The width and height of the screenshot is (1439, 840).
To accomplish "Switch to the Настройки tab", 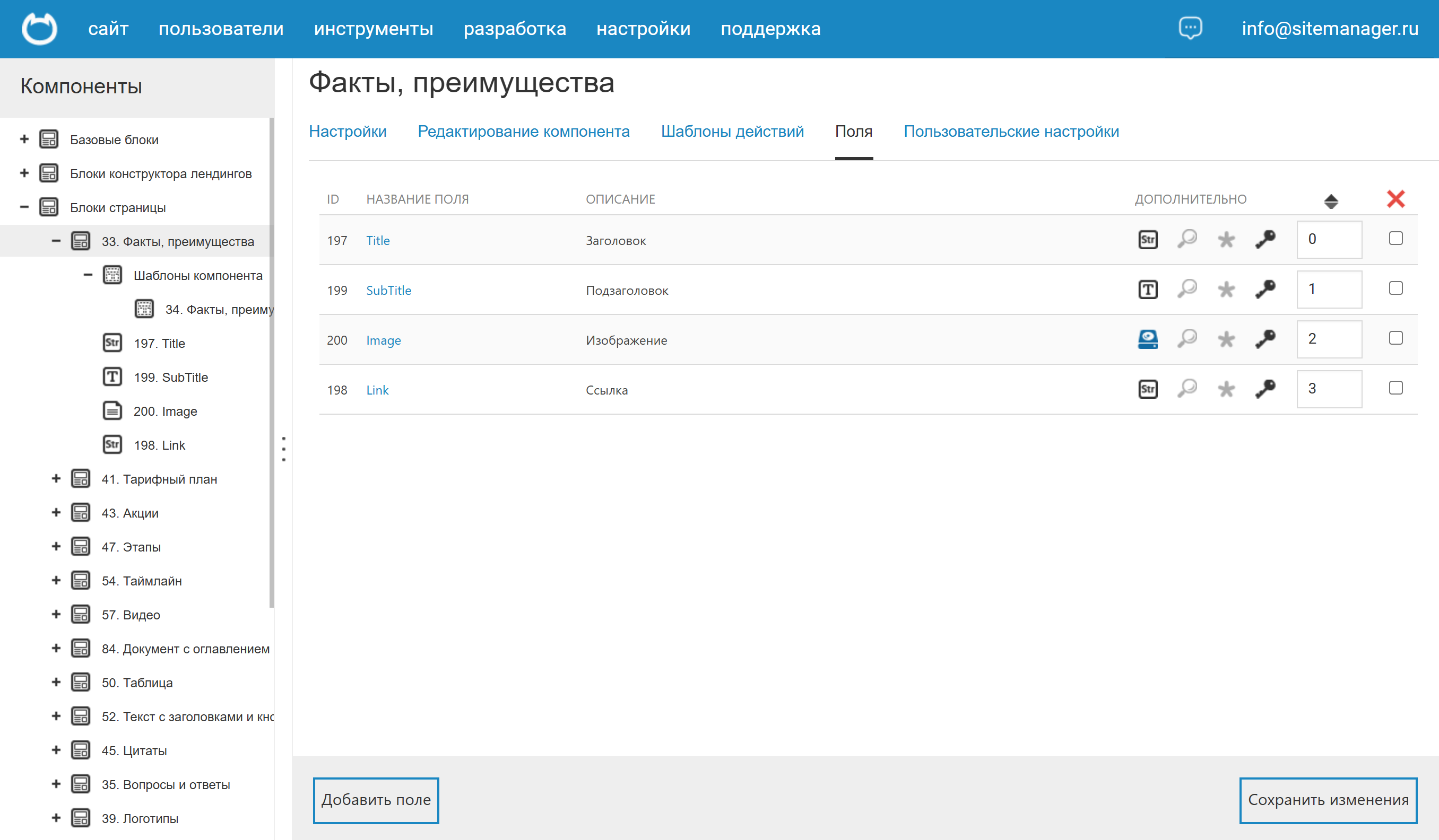I will tap(348, 132).
